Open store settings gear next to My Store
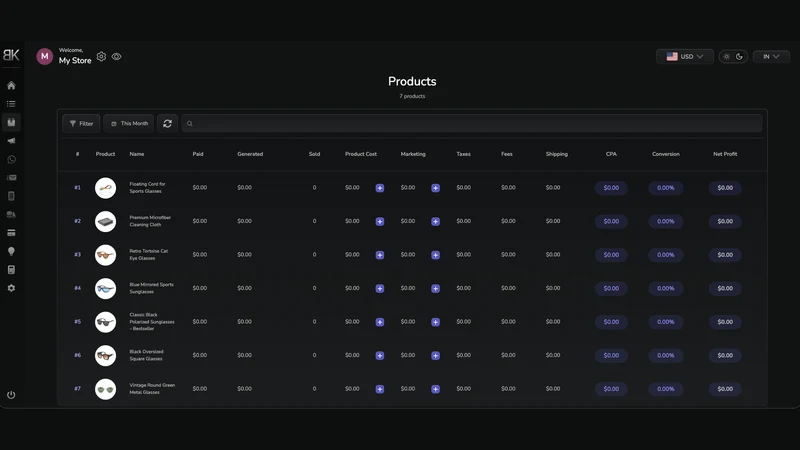 click(101, 56)
